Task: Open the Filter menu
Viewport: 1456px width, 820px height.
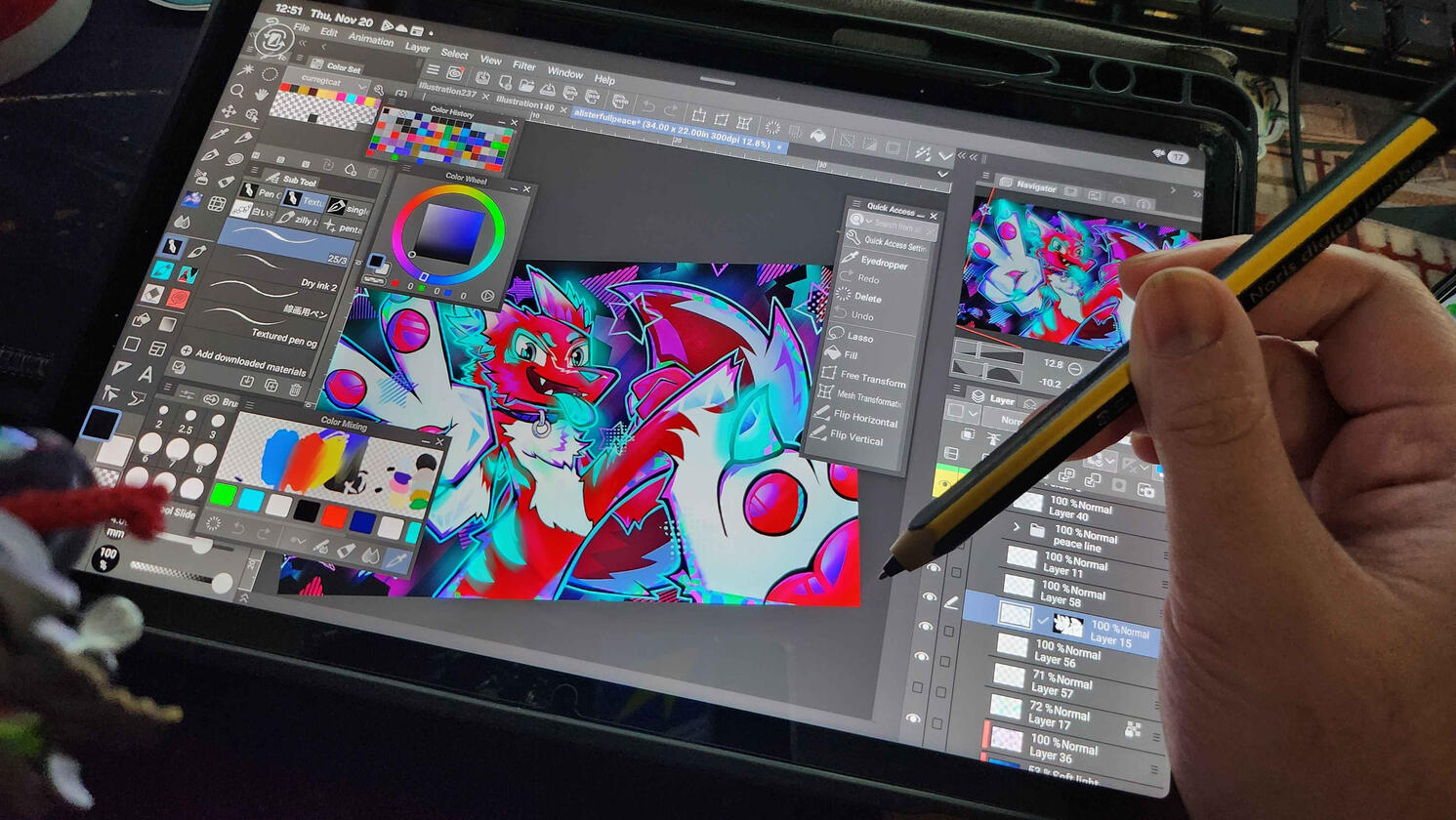Action: (x=524, y=66)
